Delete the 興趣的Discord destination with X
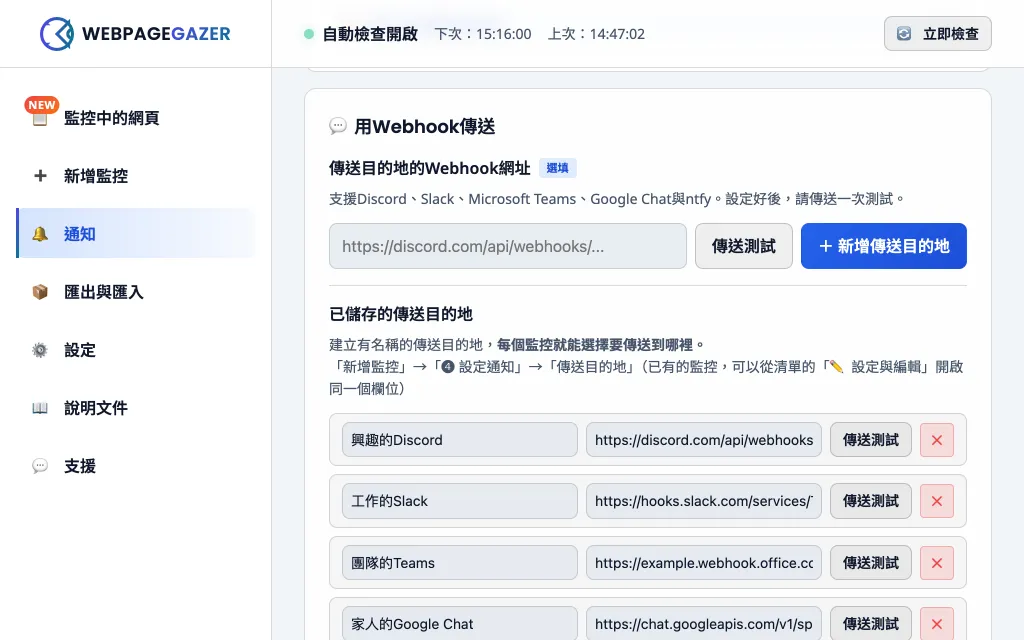This screenshot has width=1024, height=640. (936, 440)
